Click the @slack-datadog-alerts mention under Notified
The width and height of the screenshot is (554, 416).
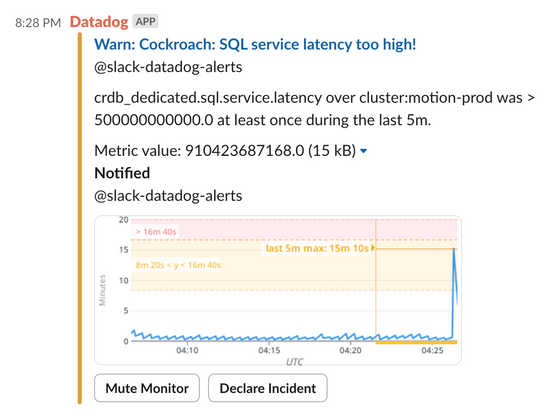168,196
